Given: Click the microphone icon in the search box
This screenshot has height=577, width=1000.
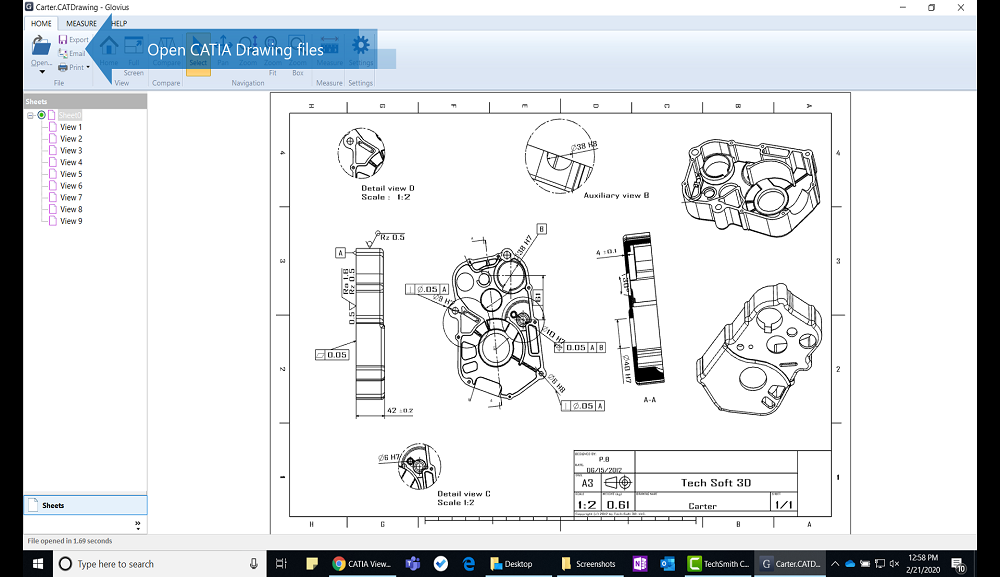Looking at the screenshot, I should pos(254,564).
